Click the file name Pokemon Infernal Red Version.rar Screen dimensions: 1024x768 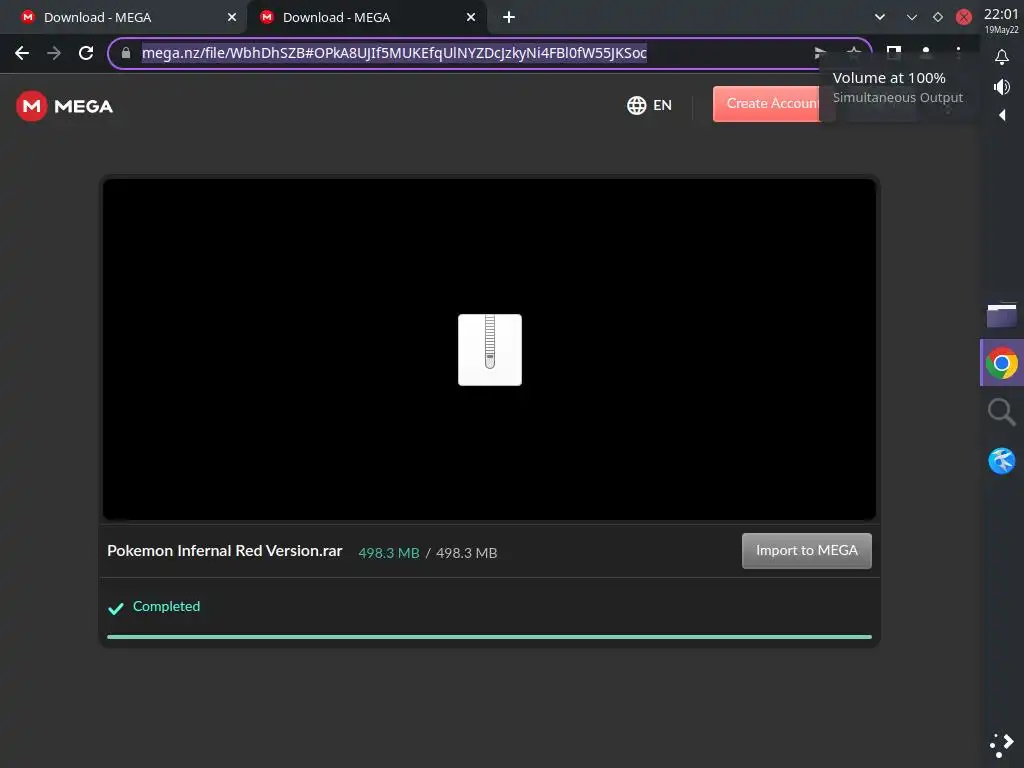pos(225,551)
